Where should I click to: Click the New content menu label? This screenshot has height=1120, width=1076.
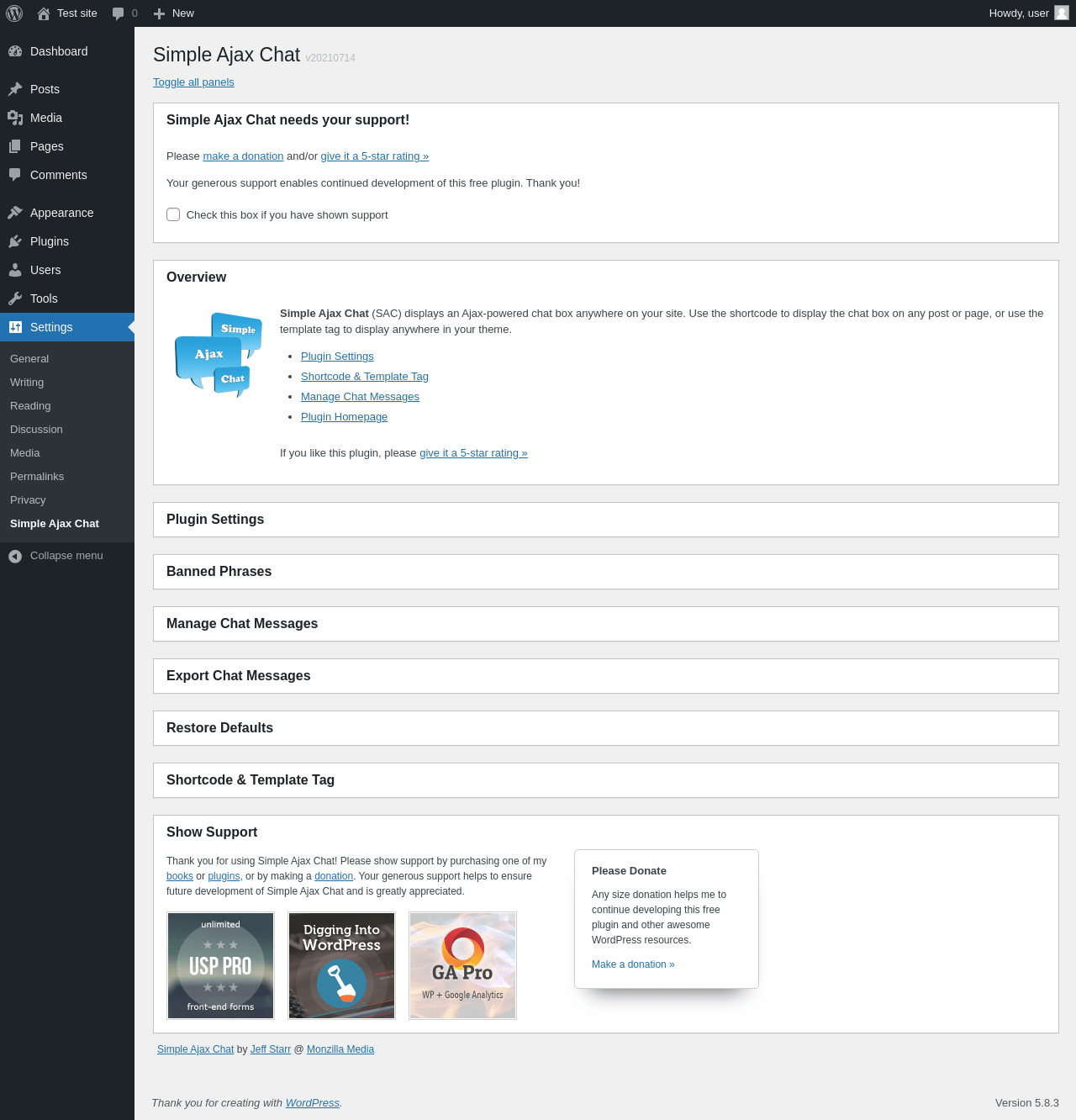183,13
